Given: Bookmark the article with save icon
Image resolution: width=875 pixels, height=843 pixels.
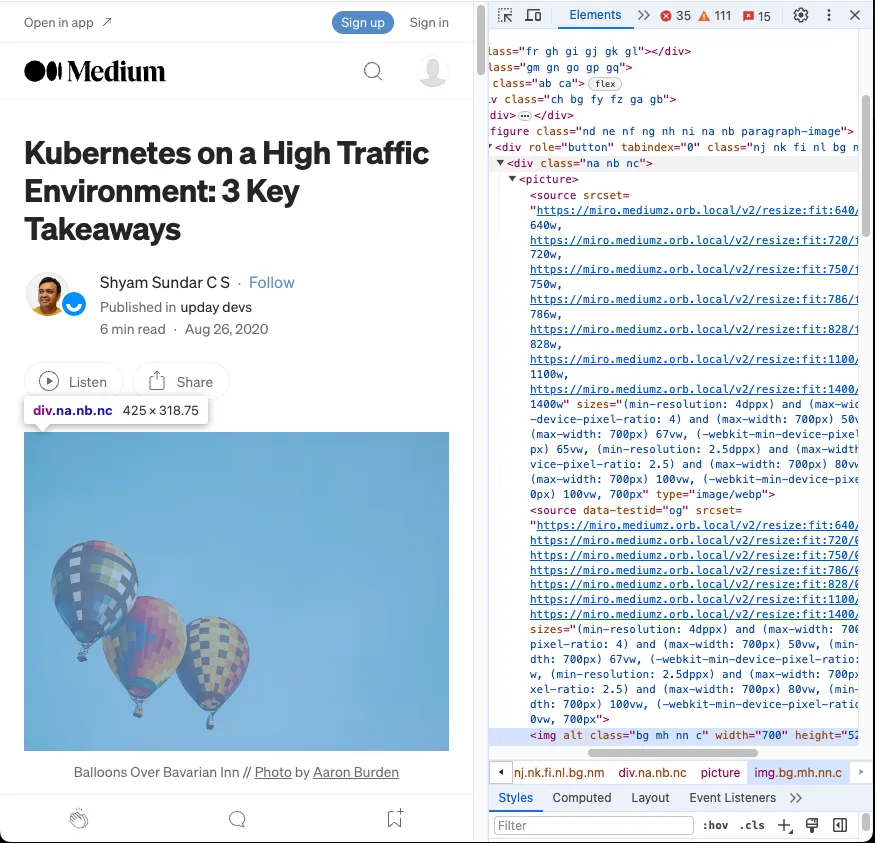Looking at the screenshot, I should click(395, 819).
